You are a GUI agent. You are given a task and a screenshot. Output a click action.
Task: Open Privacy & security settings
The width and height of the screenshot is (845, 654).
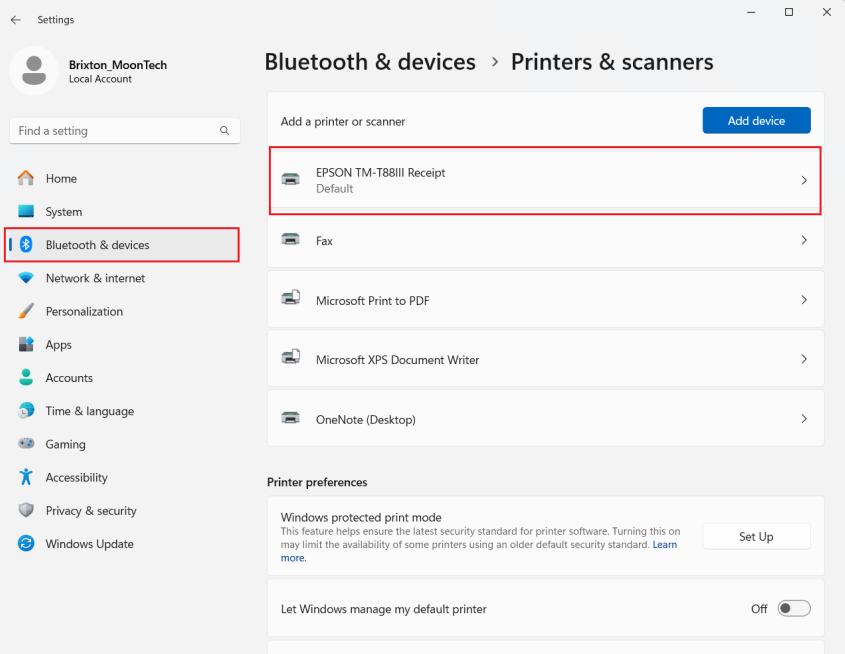tap(122, 511)
